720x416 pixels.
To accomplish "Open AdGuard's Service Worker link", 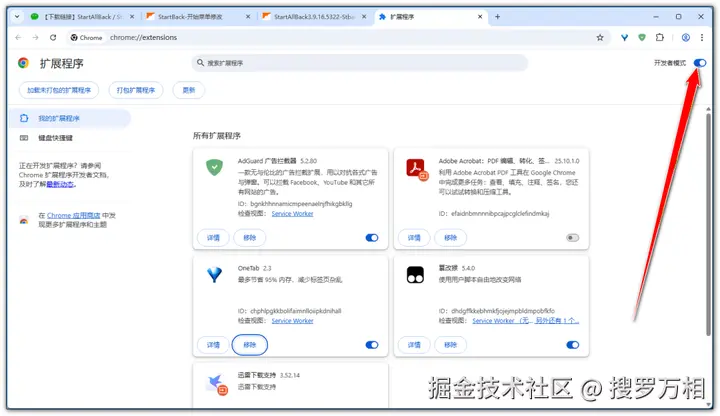I will pos(292,214).
